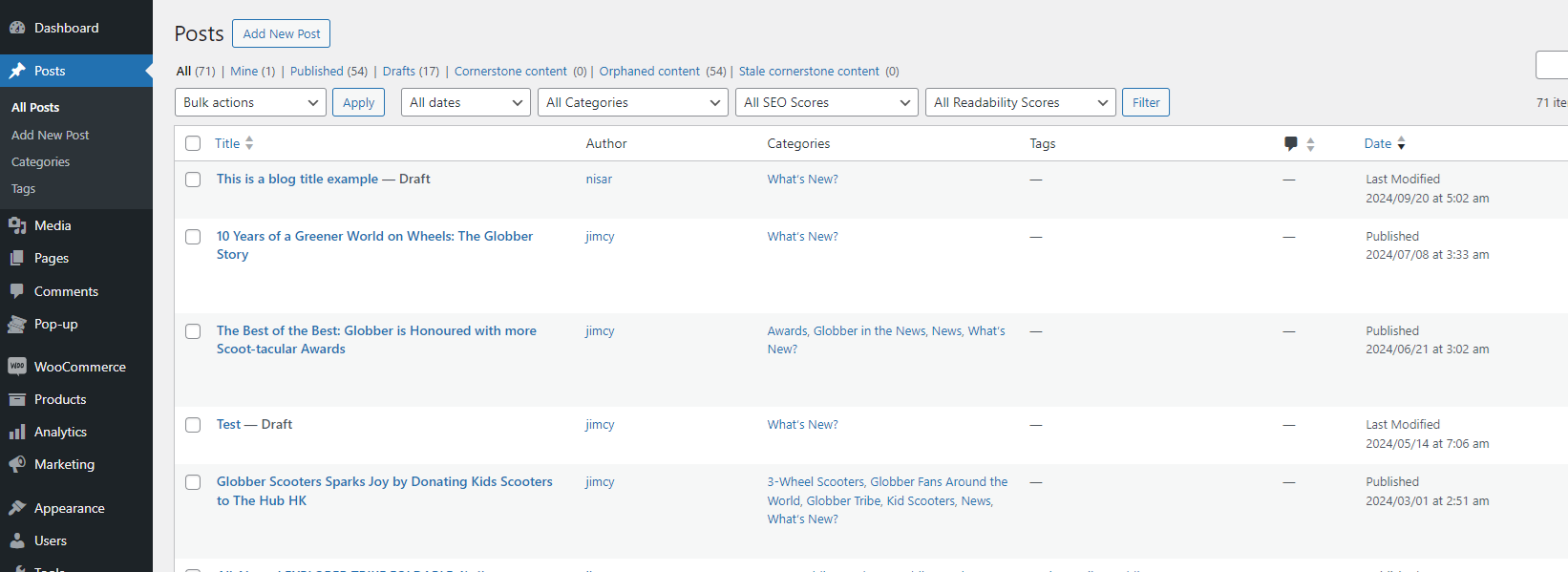Open the WooCommerce menu item
The width and height of the screenshot is (1568, 572).
[x=76, y=367]
